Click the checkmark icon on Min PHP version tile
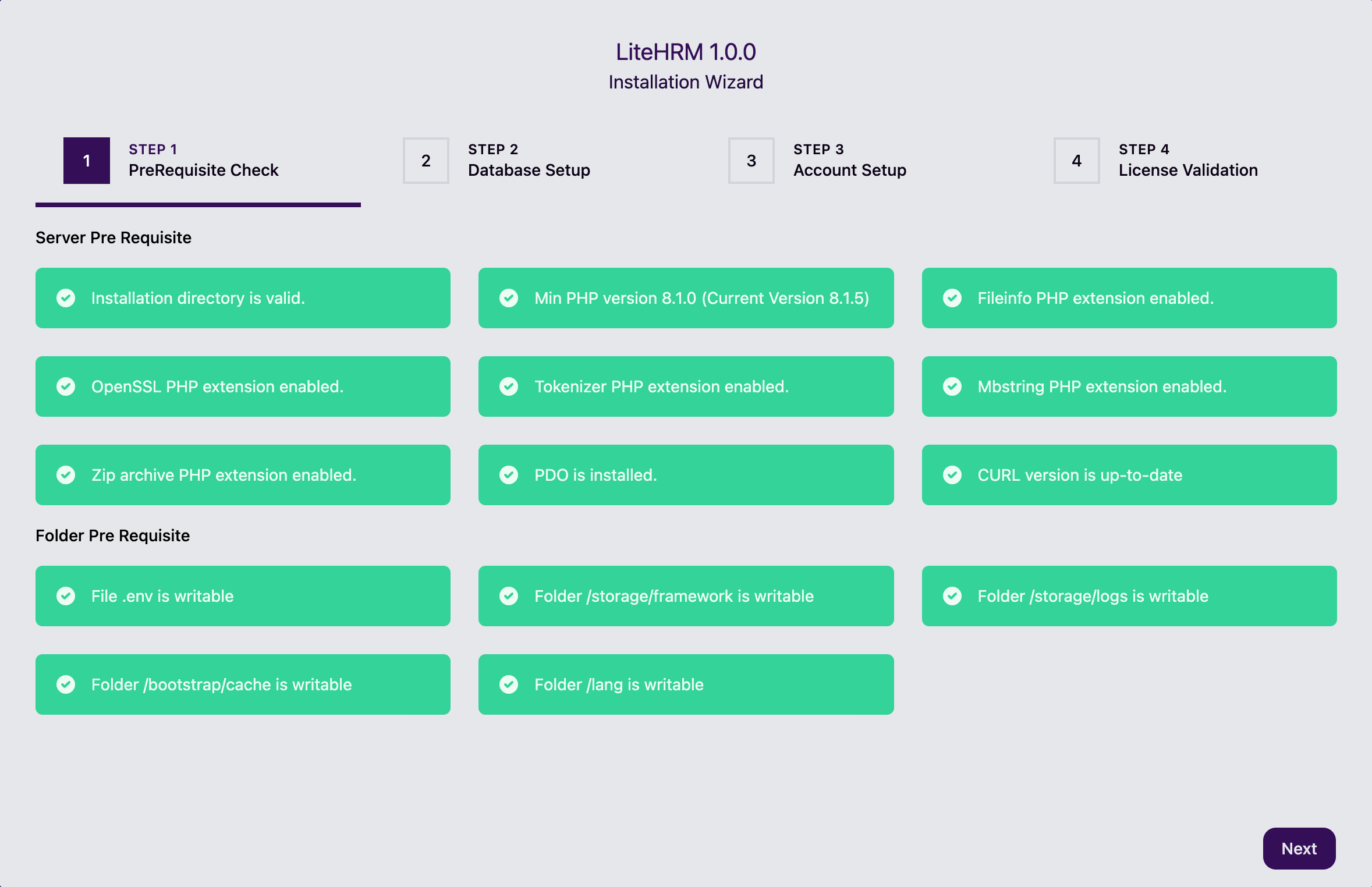 [509, 298]
